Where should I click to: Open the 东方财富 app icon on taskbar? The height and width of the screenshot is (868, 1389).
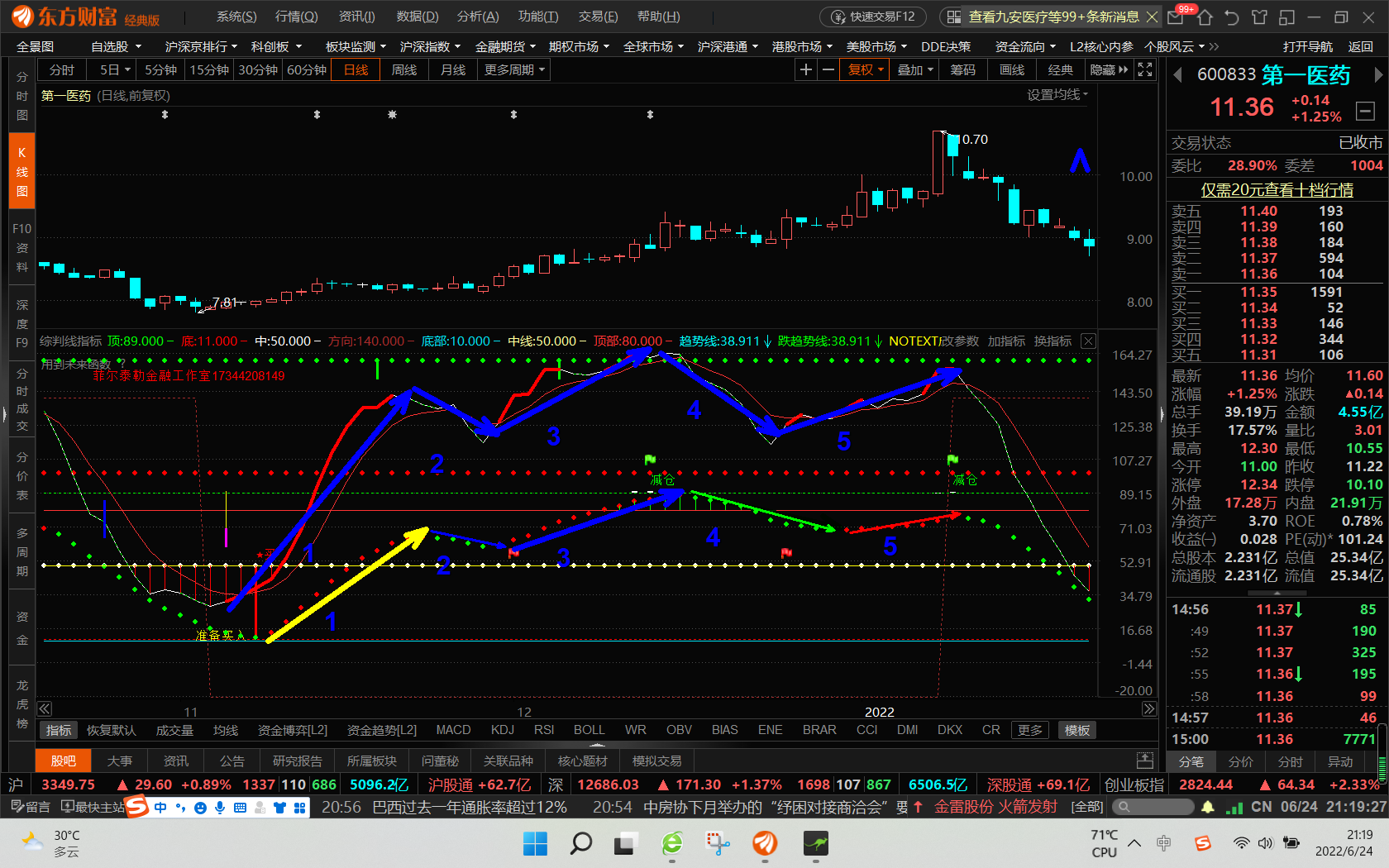coord(765,843)
